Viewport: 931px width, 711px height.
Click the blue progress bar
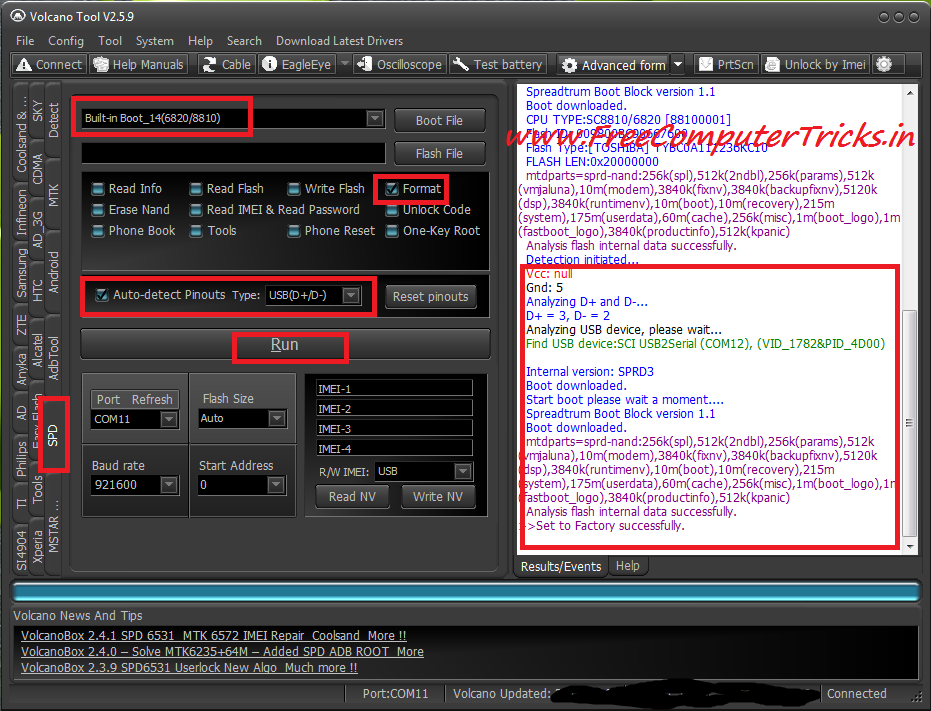(466, 592)
